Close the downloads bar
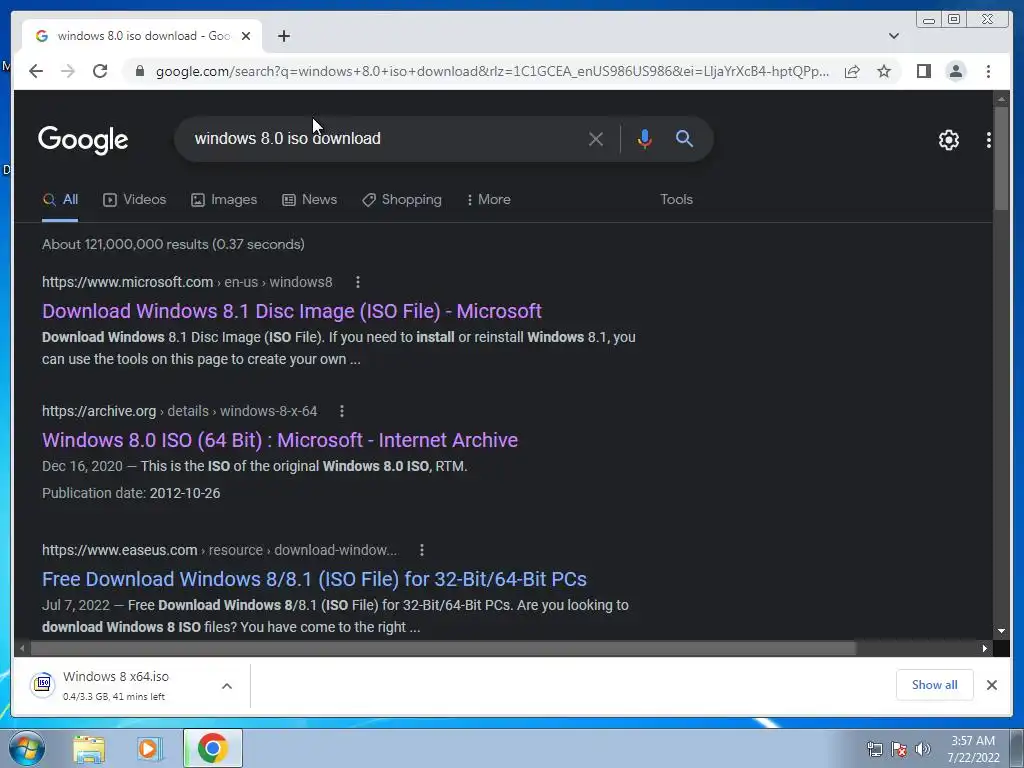Viewport: 1024px width, 768px height. point(991,685)
